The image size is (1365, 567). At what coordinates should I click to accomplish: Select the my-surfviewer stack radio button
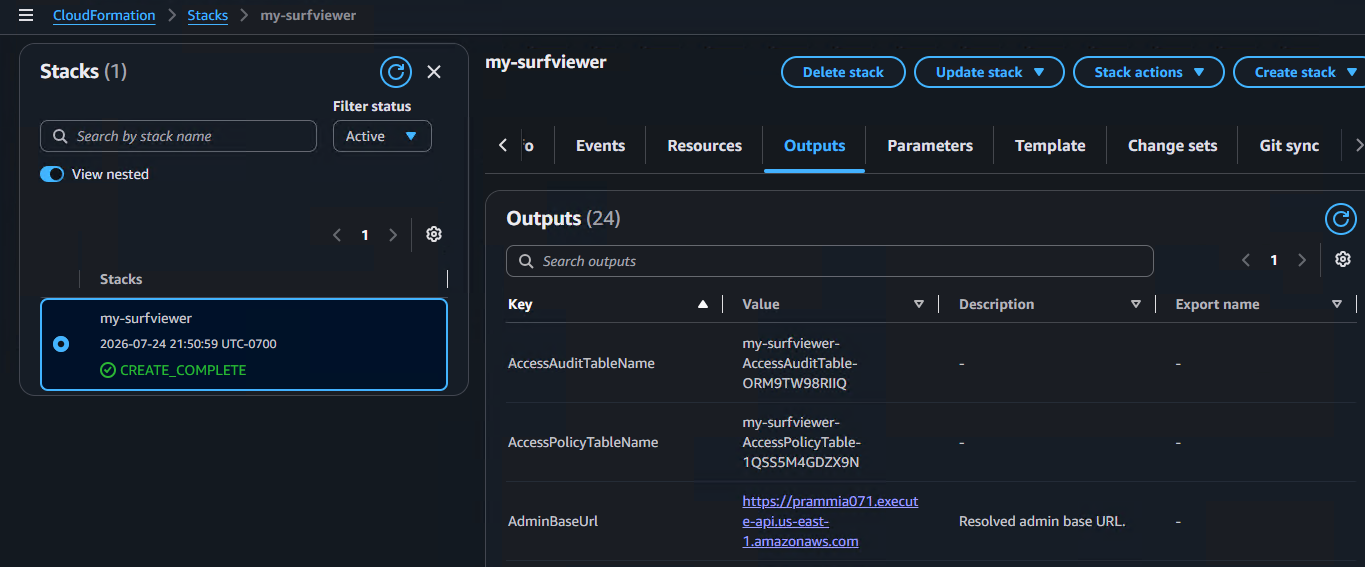(61, 344)
